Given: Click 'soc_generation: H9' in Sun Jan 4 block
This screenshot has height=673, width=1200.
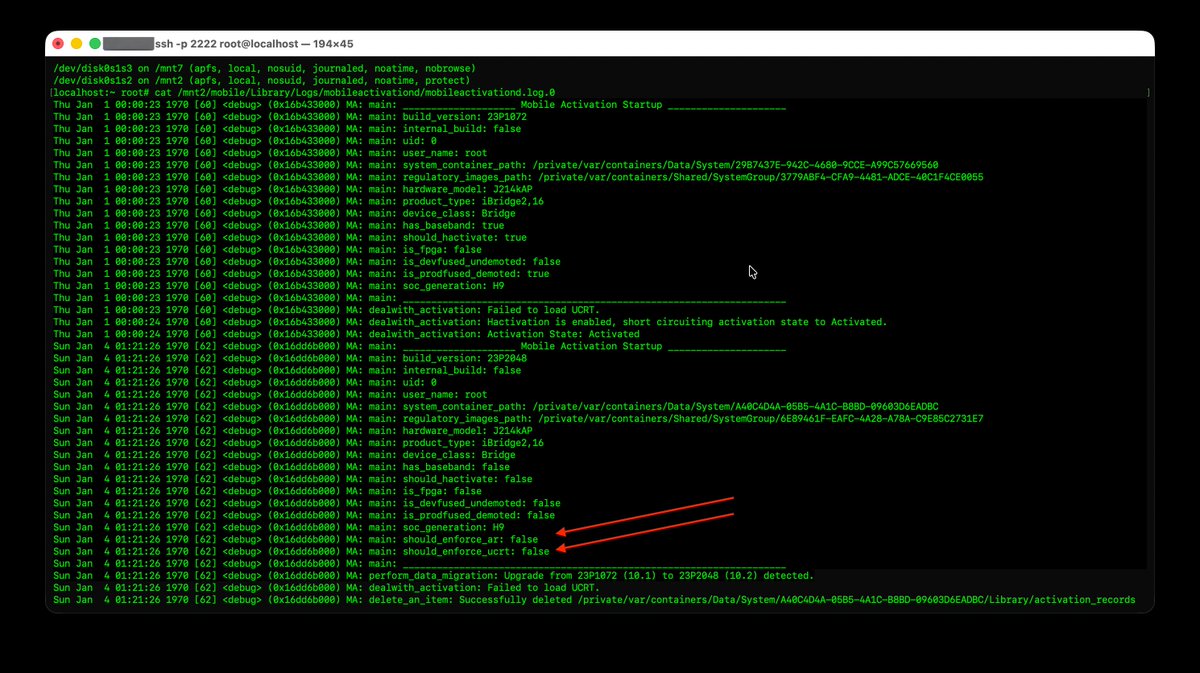Looking at the screenshot, I should [453, 528].
